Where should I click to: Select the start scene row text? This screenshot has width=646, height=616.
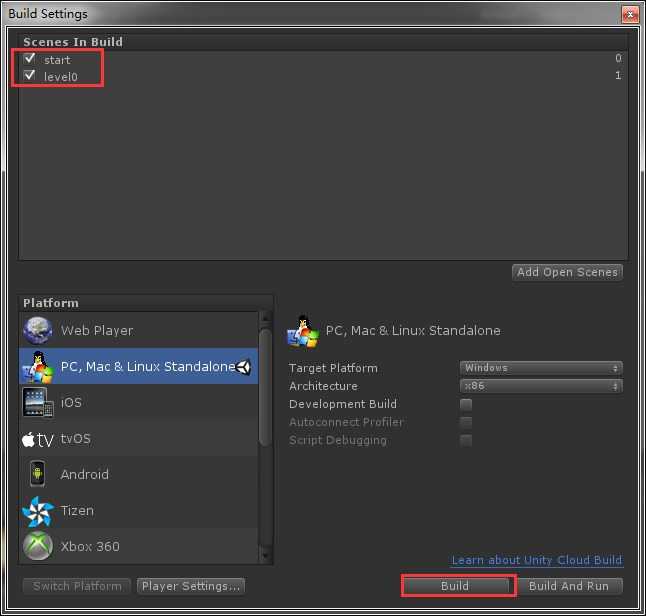[57, 60]
